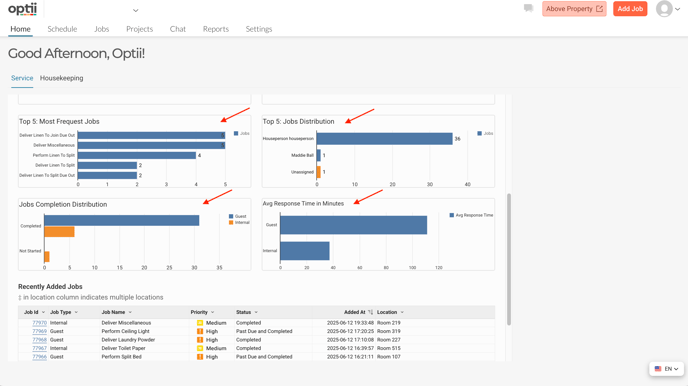Expand the property selector dropdown chevron

pyautogui.click(x=136, y=10)
